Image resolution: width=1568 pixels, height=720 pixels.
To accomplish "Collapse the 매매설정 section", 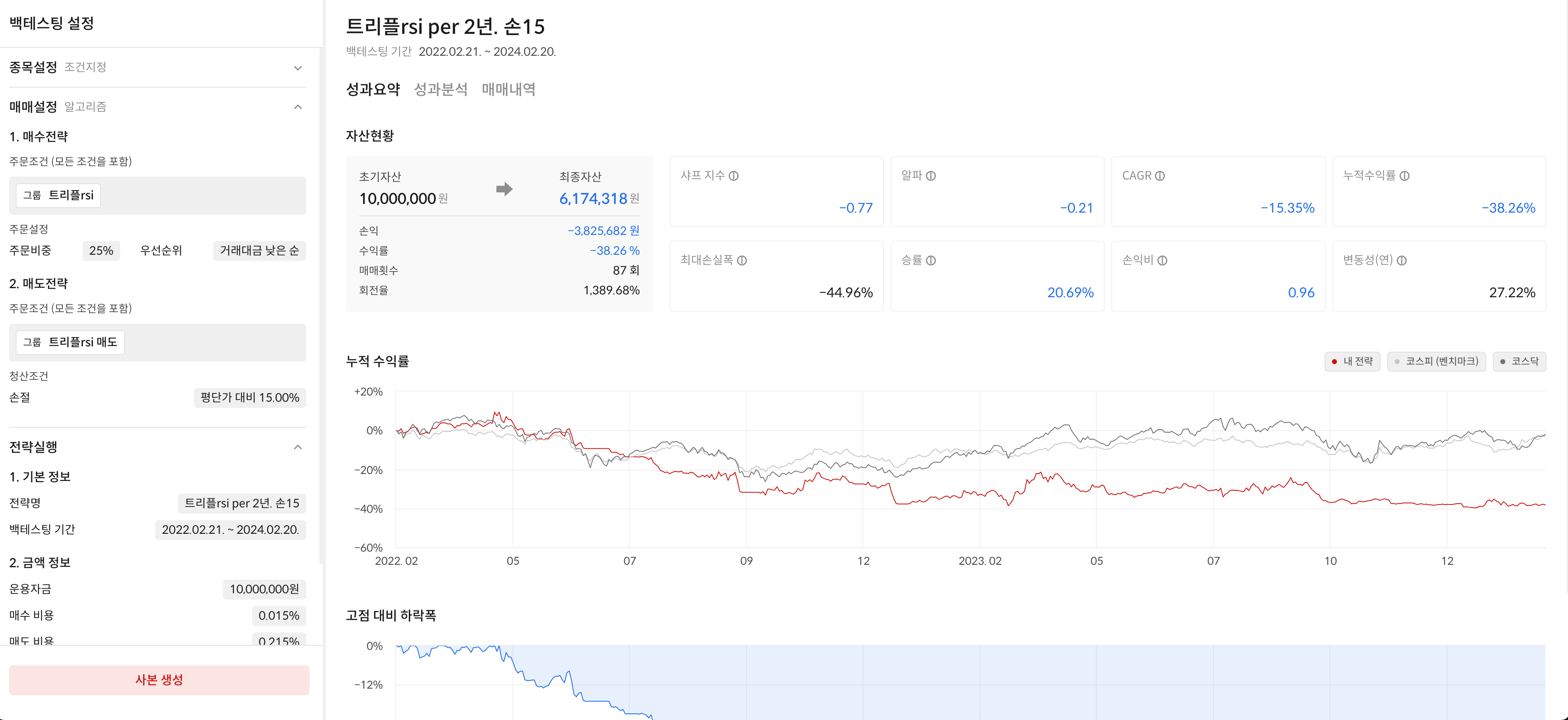I will [298, 107].
